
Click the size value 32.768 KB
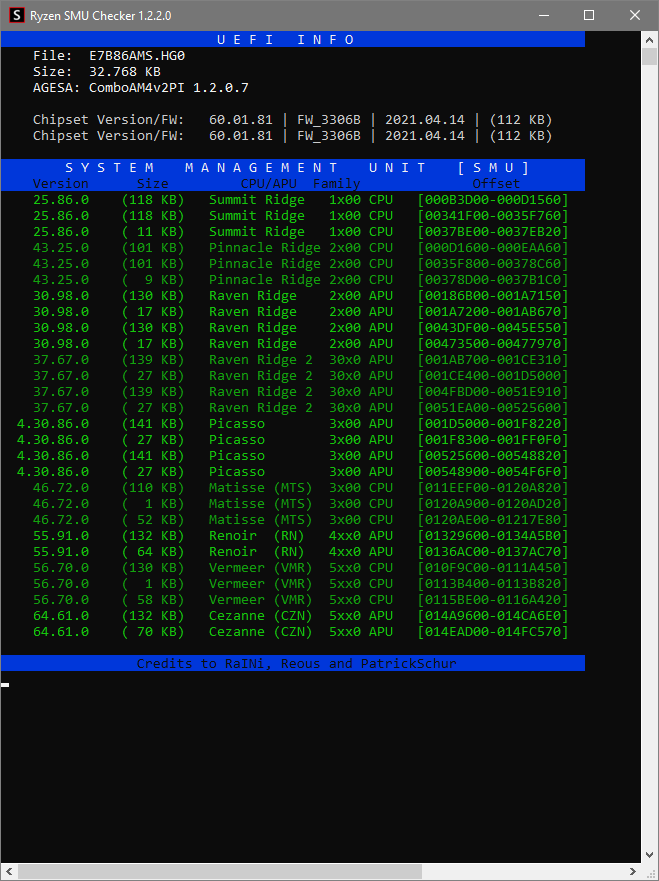(x=125, y=72)
